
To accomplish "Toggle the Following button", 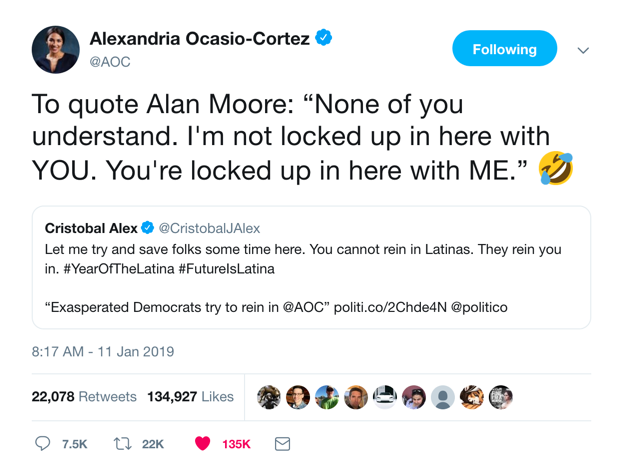I will (504, 49).
